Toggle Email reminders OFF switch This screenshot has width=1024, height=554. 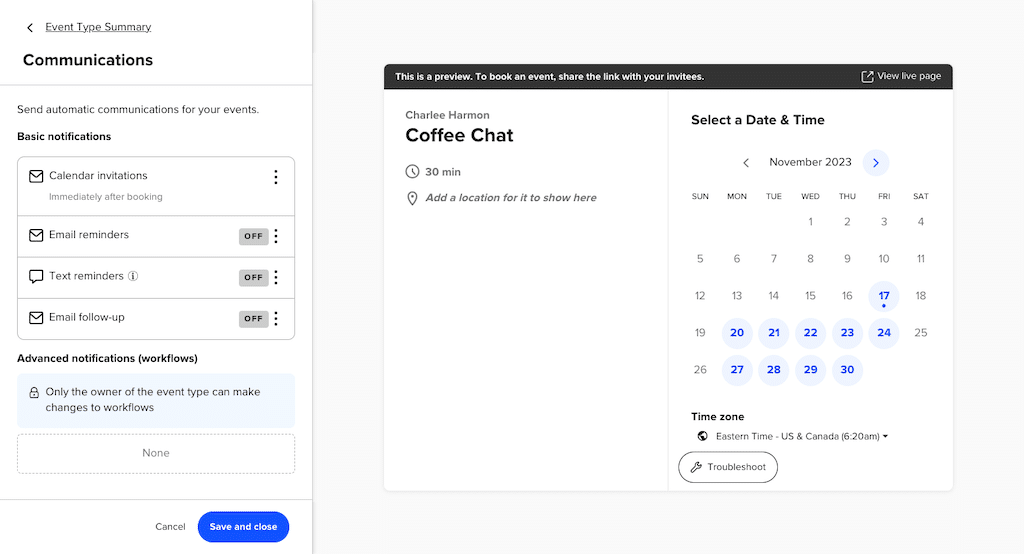click(x=253, y=236)
